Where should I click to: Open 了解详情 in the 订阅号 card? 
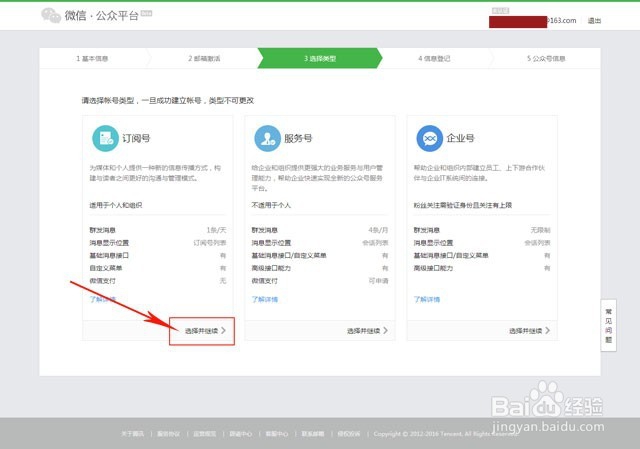pyautogui.click(x=102, y=299)
